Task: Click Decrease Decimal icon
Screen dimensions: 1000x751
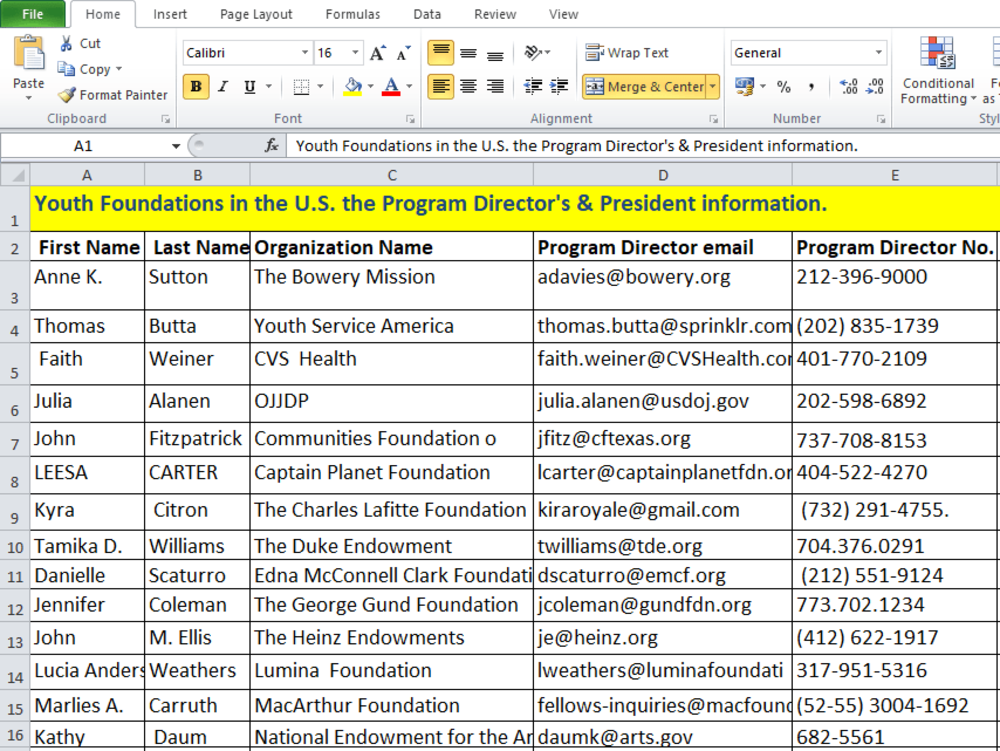Action: tap(874, 87)
